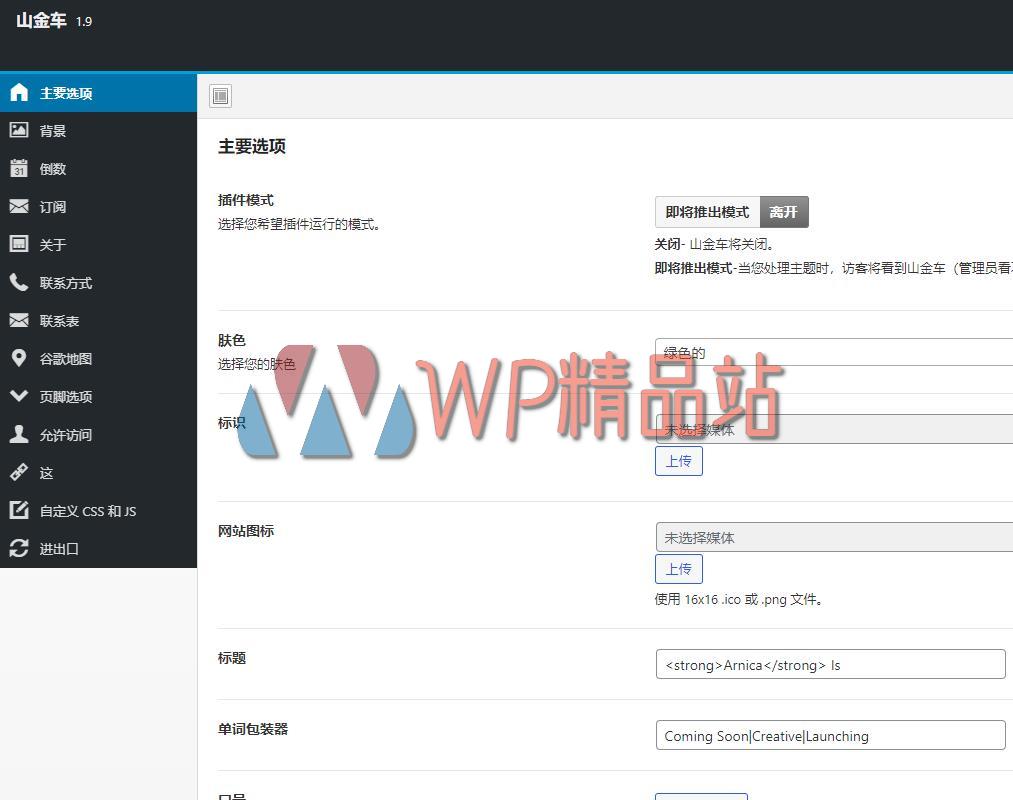Expand the 页脚选项 section chevron
This screenshot has height=800, width=1013.
coord(19,396)
